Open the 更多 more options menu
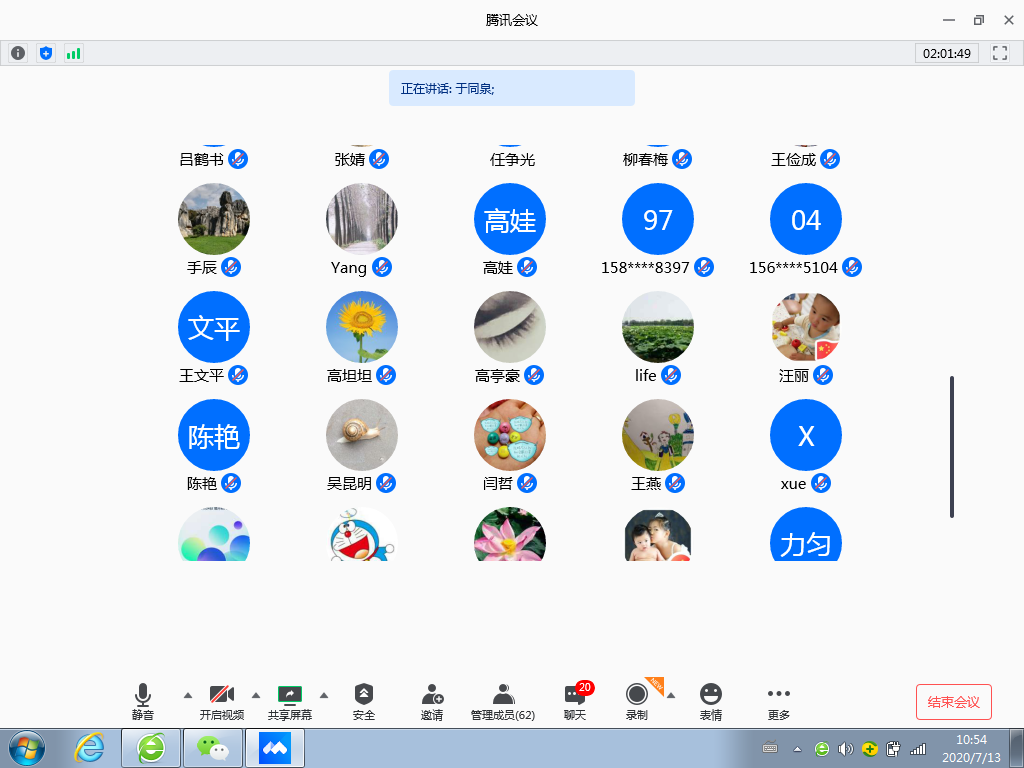Viewport: 1024px width, 768px height. (779, 701)
